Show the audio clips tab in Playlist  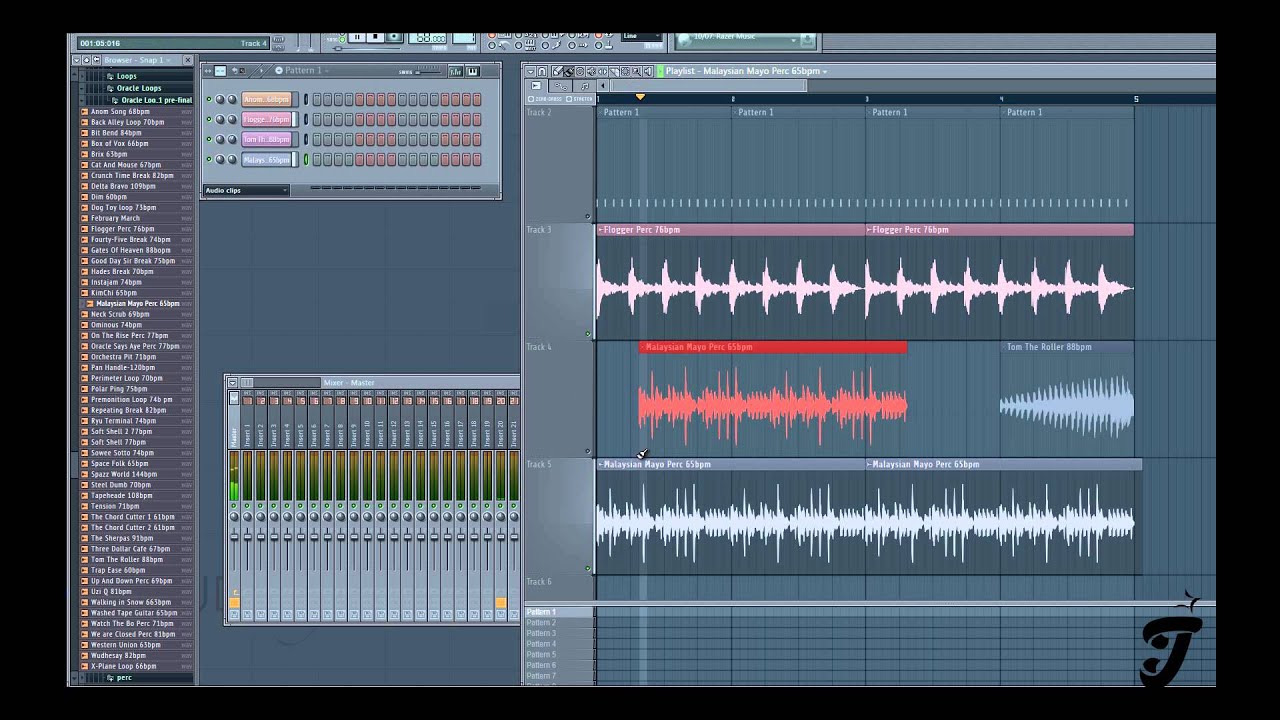coord(536,86)
